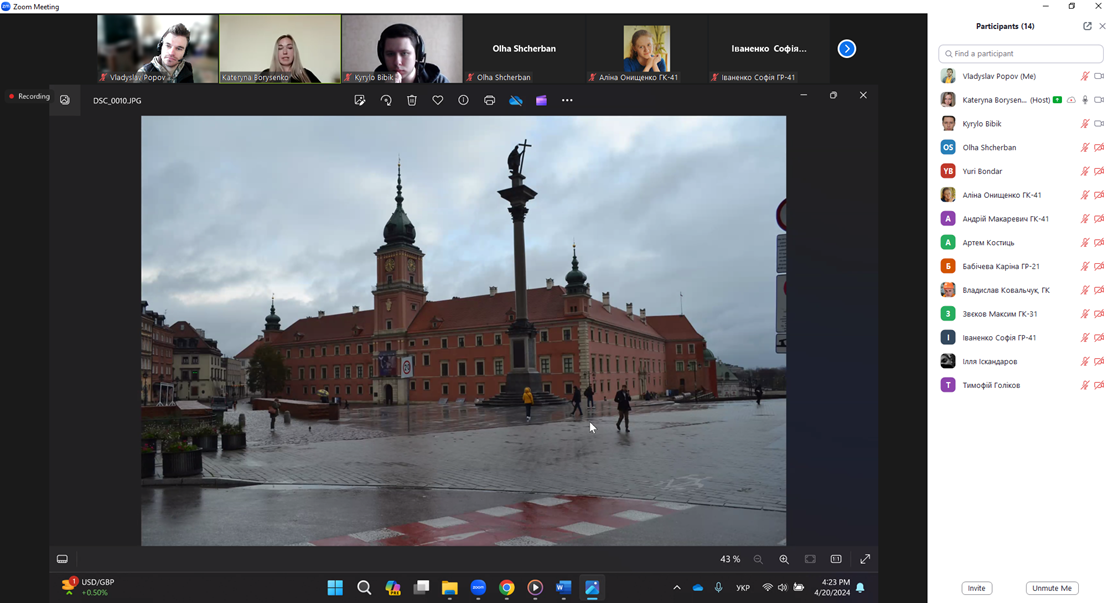Toggle the filmstrip view at bottom left
1113x603 pixels.
(x=62, y=559)
